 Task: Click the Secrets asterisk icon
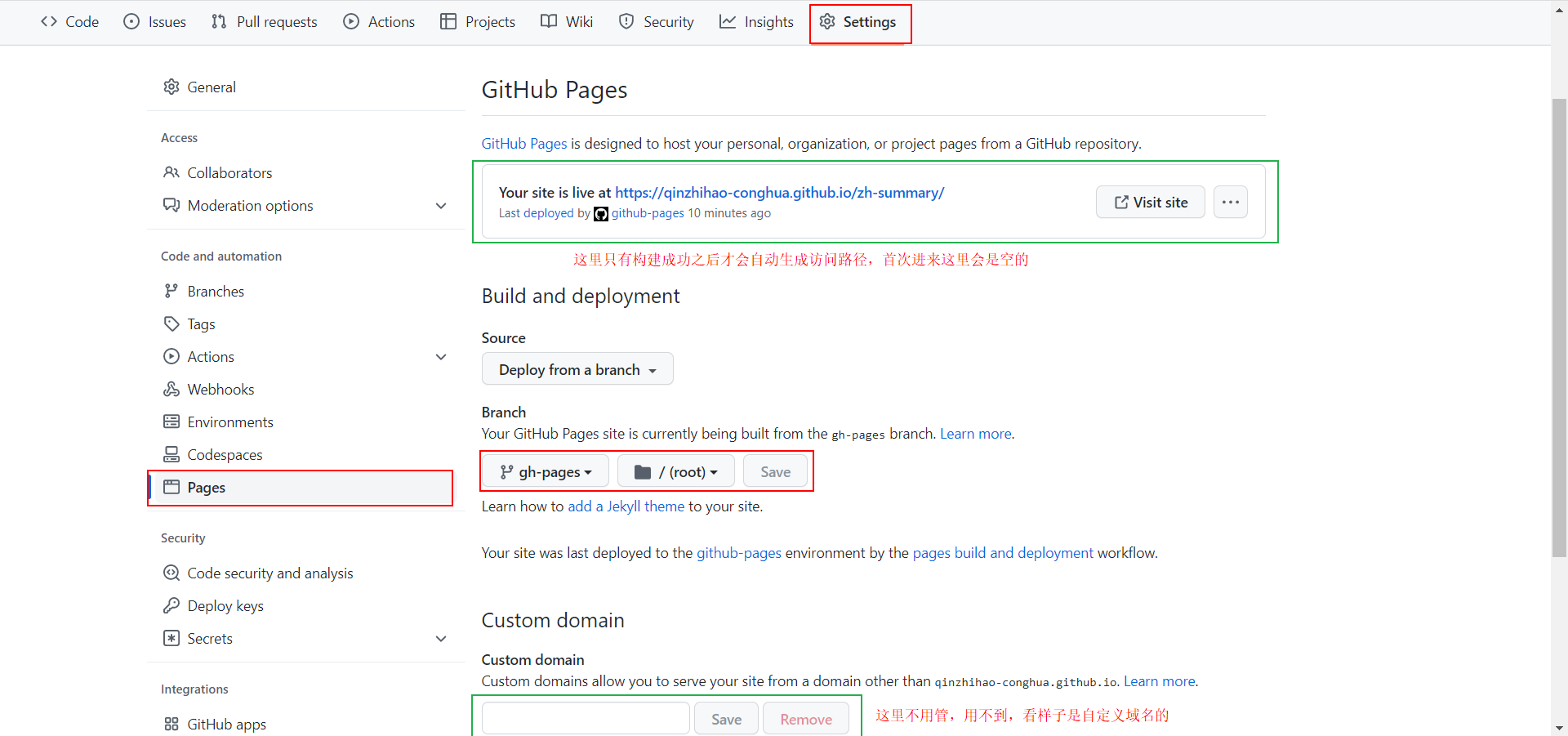click(171, 638)
